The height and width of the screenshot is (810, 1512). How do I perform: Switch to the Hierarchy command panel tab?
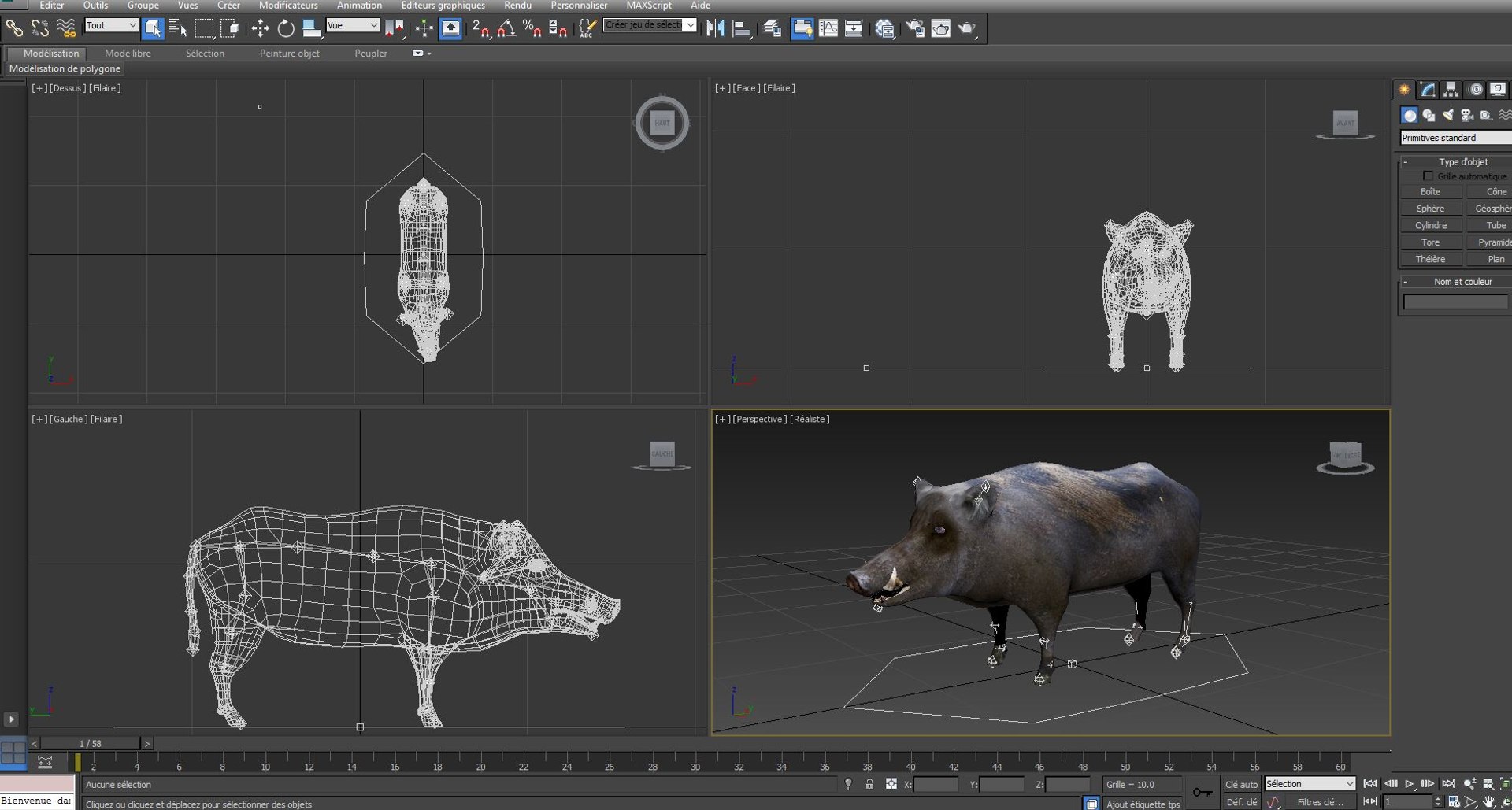click(x=1451, y=90)
